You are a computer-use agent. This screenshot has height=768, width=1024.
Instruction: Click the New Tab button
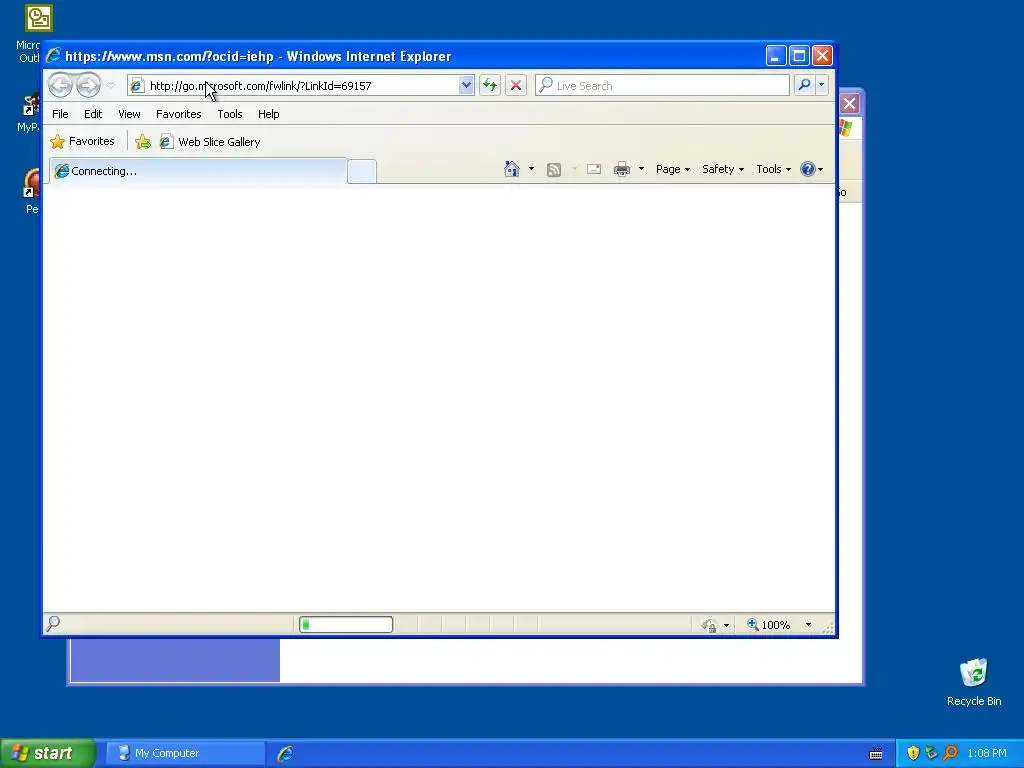[x=362, y=171]
